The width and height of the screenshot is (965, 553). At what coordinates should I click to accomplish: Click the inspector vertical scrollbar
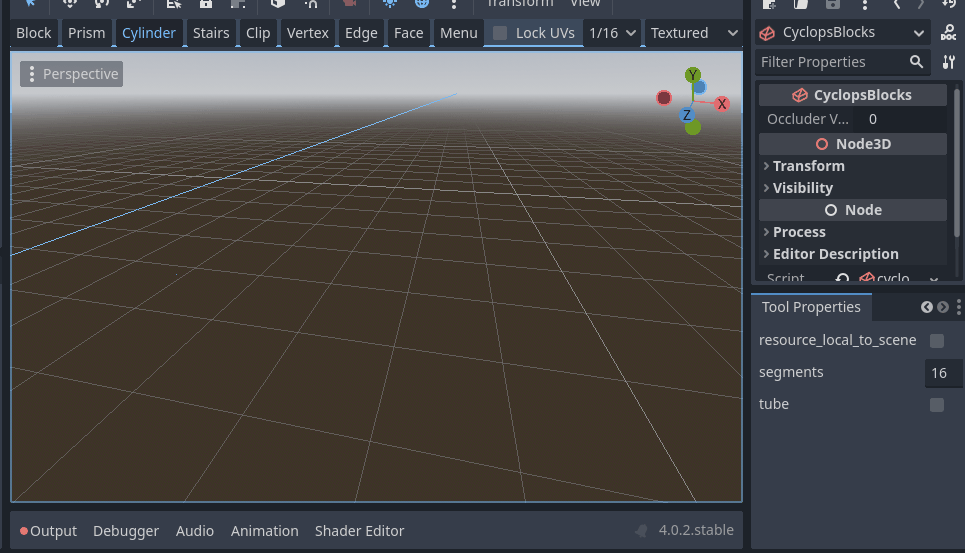tap(956, 163)
